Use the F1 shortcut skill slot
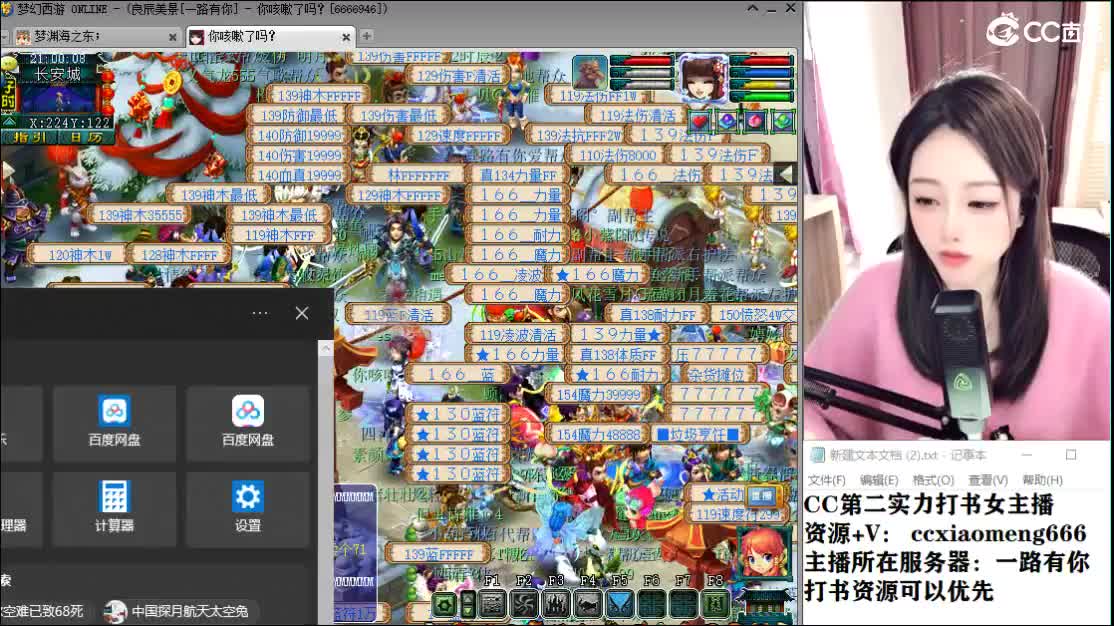This screenshot has width=1114, height=626. point(492,604)
